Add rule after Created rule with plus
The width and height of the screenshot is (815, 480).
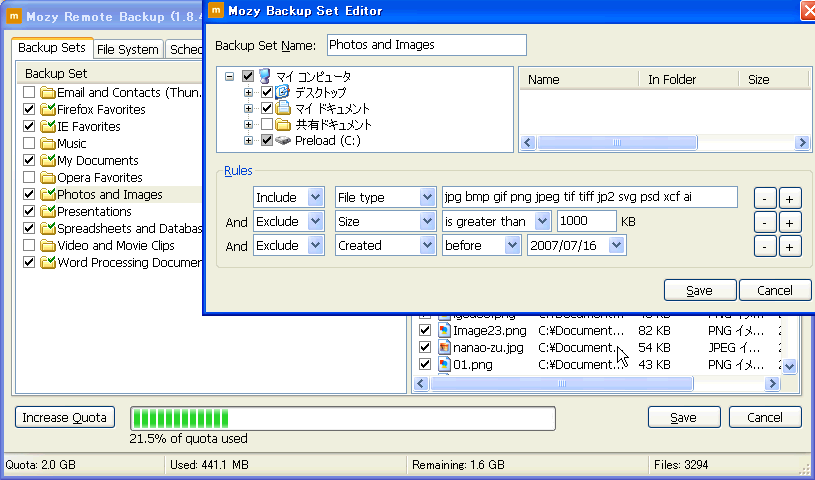(790, 246)
